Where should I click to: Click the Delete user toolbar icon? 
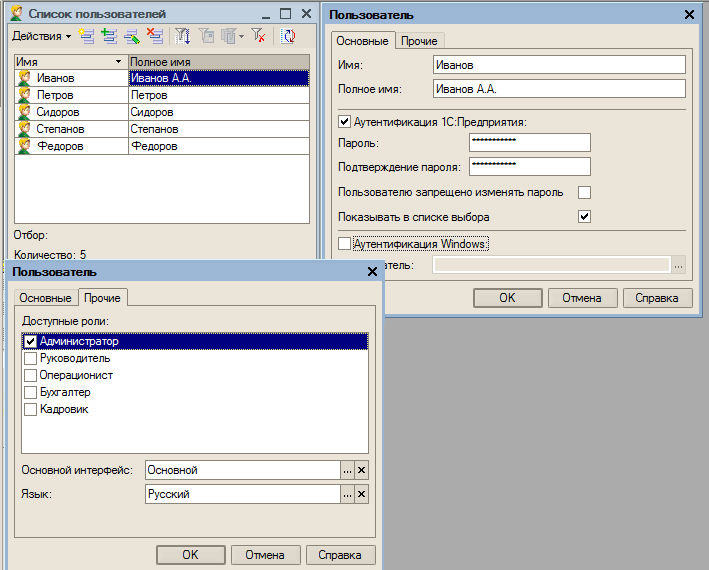click(x=154, y=36)
